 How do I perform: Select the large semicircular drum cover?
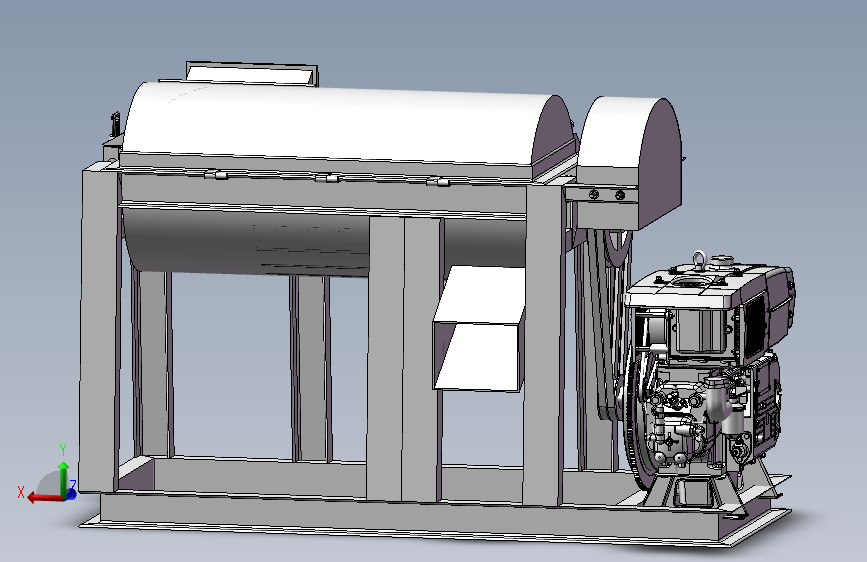click(x=343, y=124)
